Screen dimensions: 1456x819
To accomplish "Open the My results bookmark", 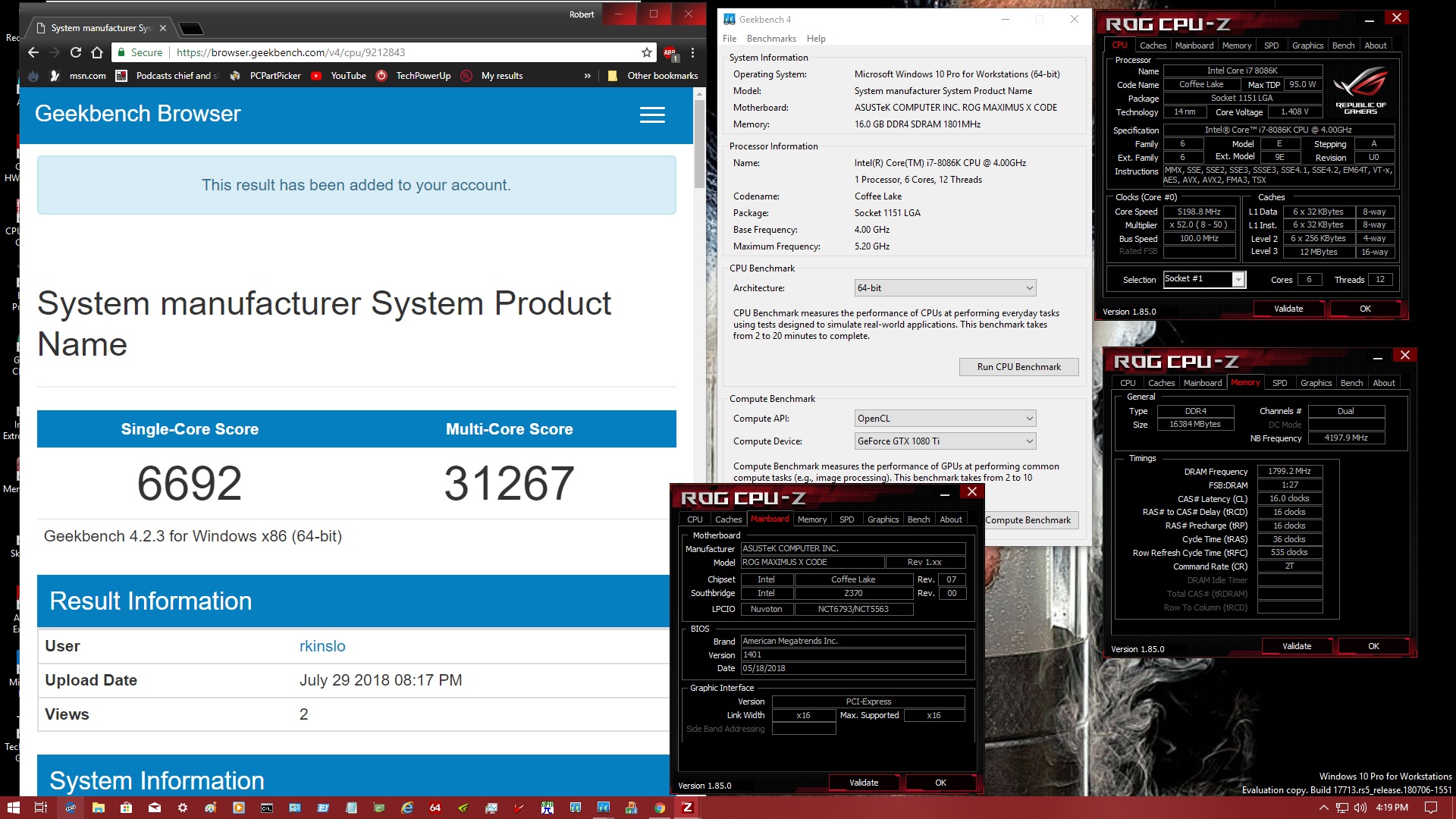I will pos(493,76).
